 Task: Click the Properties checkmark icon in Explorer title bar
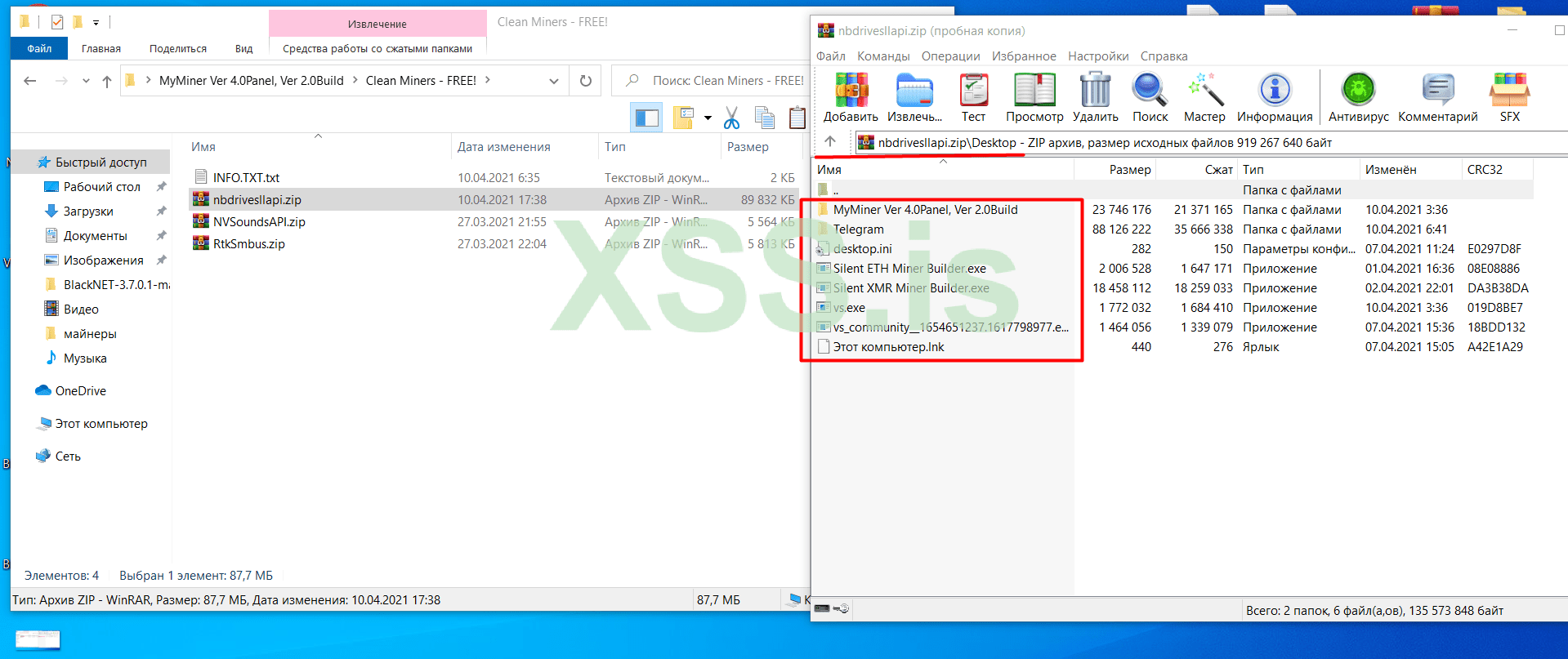pos(57,22)
